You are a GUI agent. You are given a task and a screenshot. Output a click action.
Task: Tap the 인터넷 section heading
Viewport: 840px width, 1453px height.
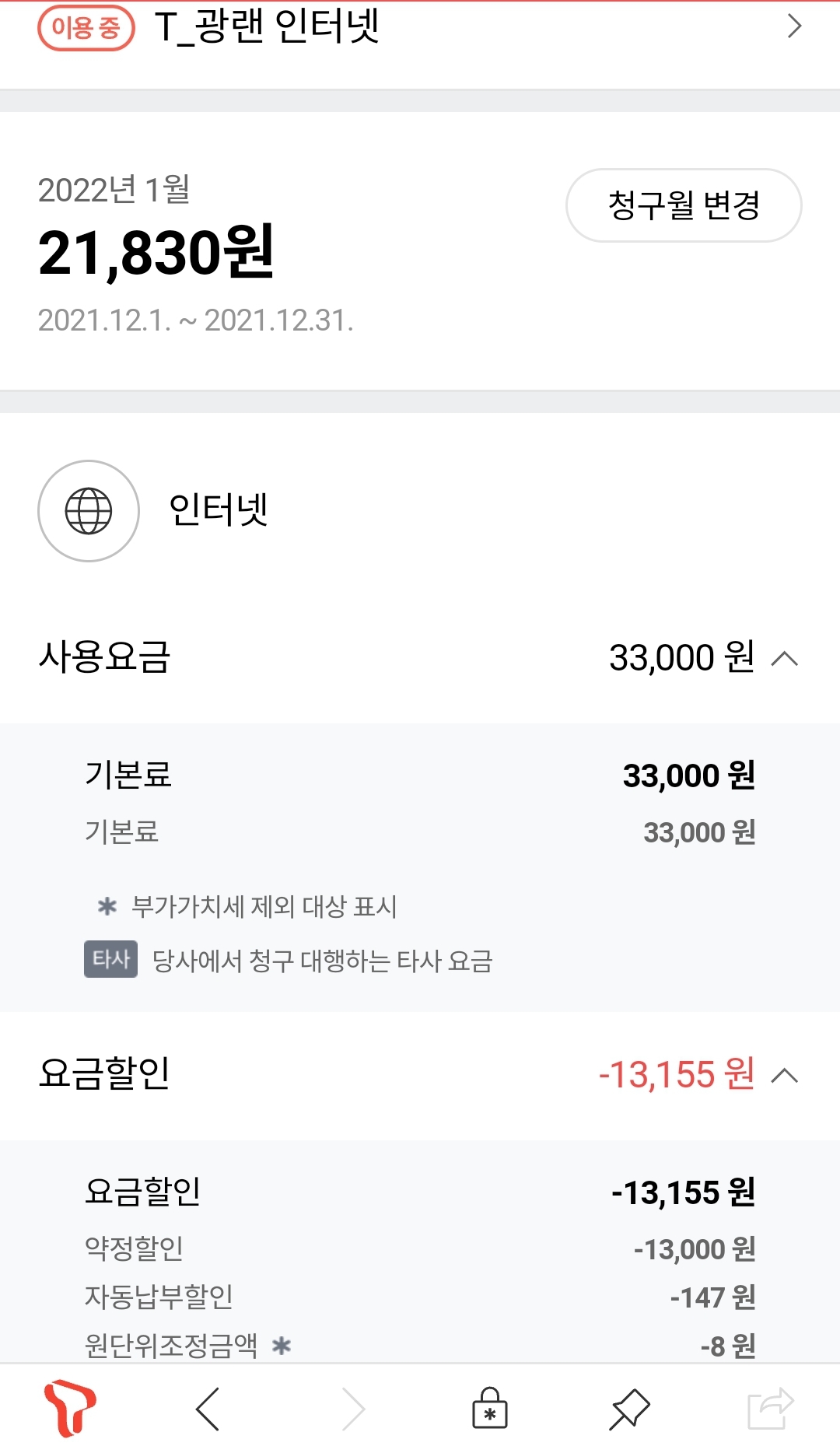coord(219,511)
